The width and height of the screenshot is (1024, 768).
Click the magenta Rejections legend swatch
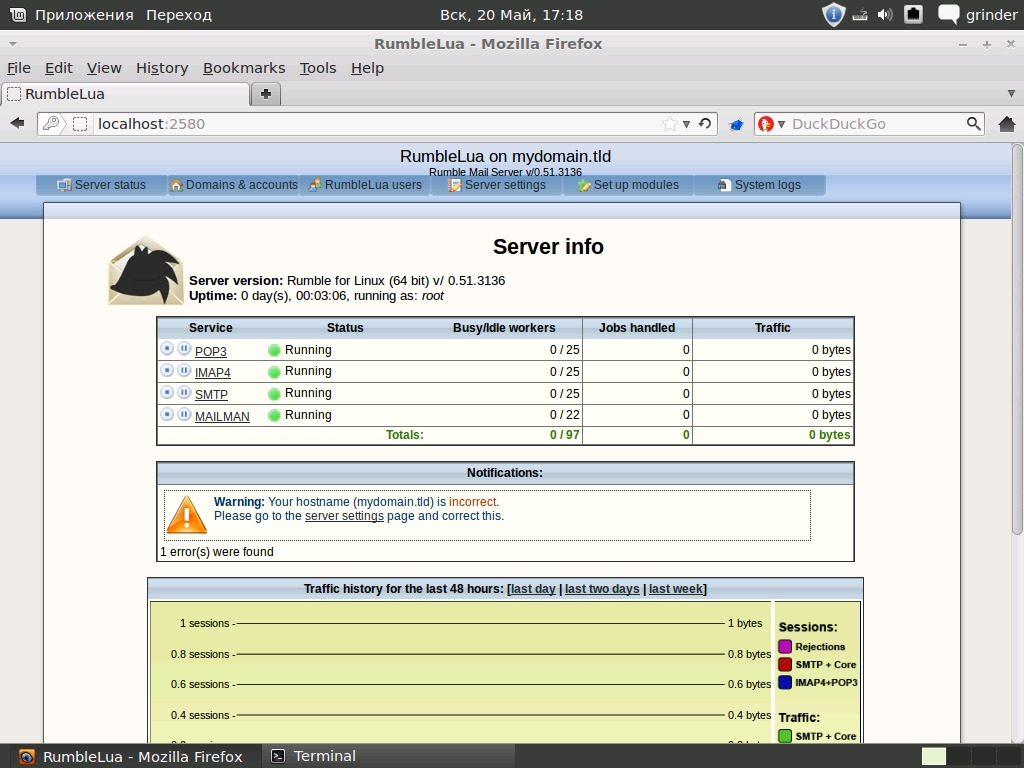point(785,647)
